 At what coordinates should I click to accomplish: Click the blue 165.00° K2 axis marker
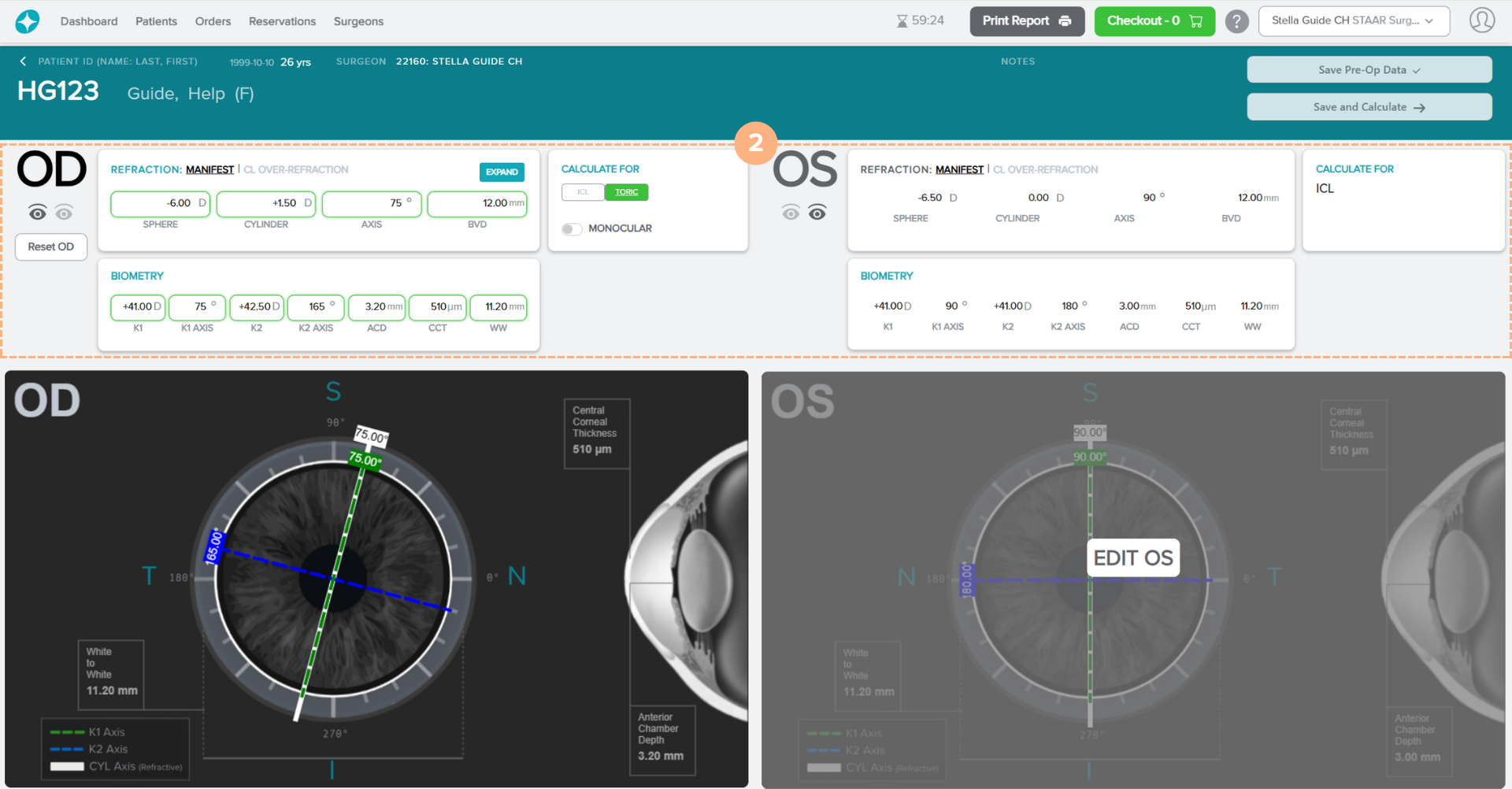214,547
